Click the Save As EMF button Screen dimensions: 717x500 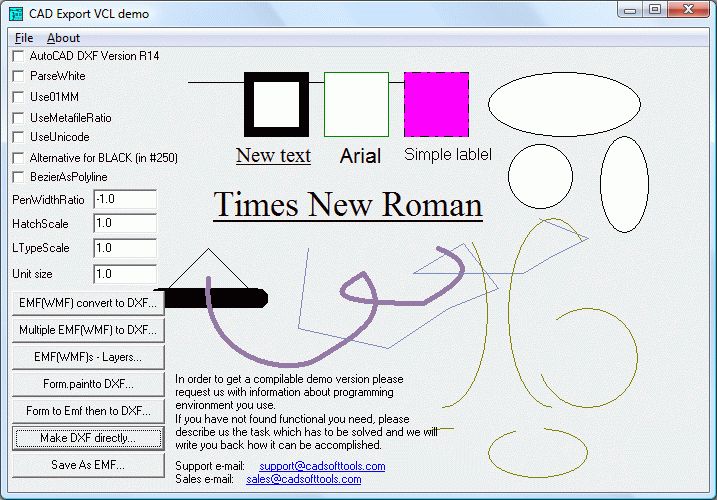click(x=88, y=465)
